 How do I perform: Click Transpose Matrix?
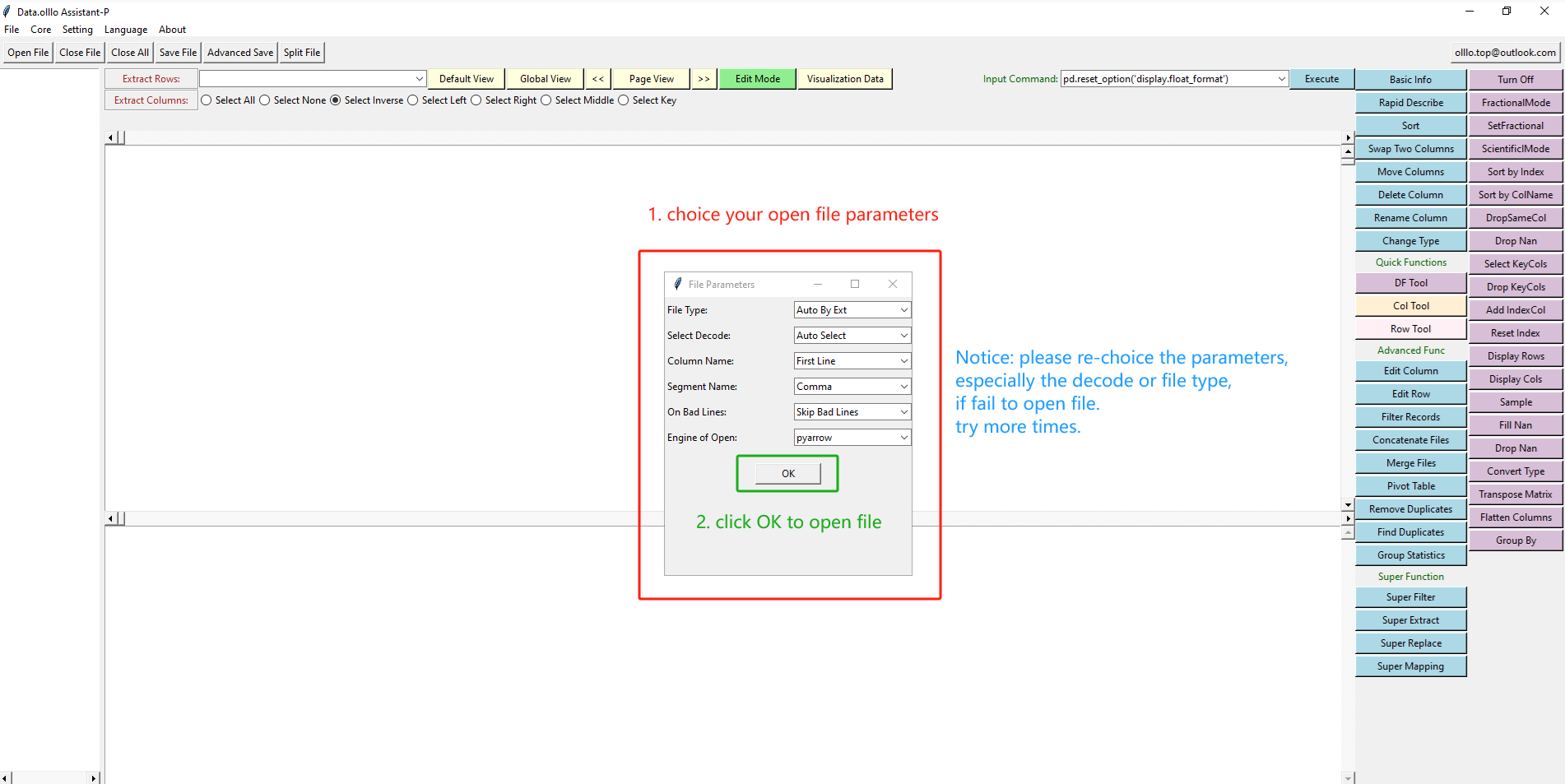point(1516,494)
